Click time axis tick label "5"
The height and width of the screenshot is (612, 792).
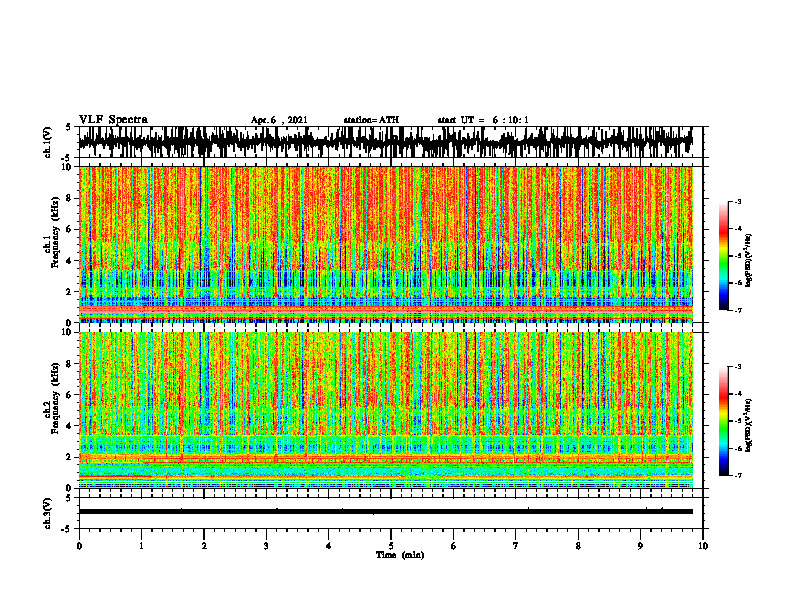coord(391,546)
